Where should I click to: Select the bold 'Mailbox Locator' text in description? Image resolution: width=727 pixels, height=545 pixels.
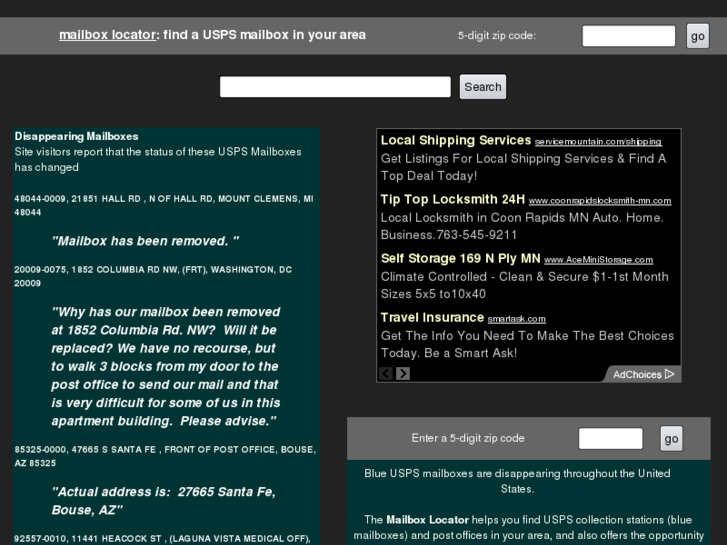click(x=427, y=519)
